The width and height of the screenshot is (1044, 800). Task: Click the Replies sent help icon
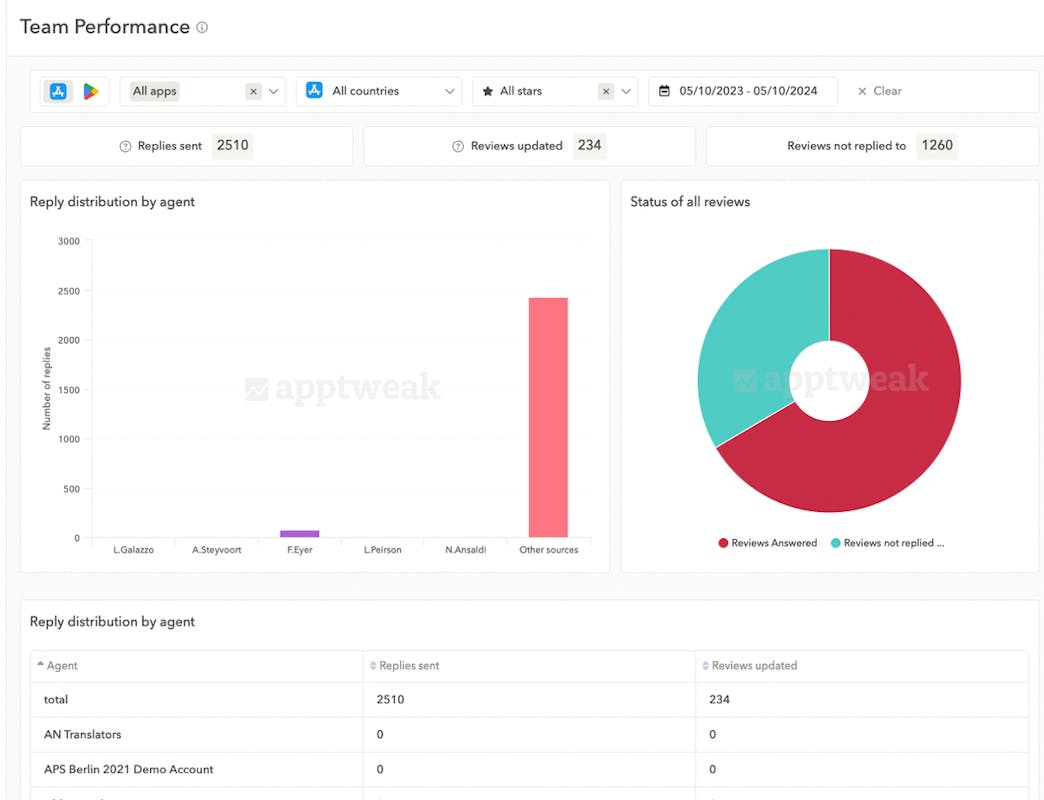125,146
